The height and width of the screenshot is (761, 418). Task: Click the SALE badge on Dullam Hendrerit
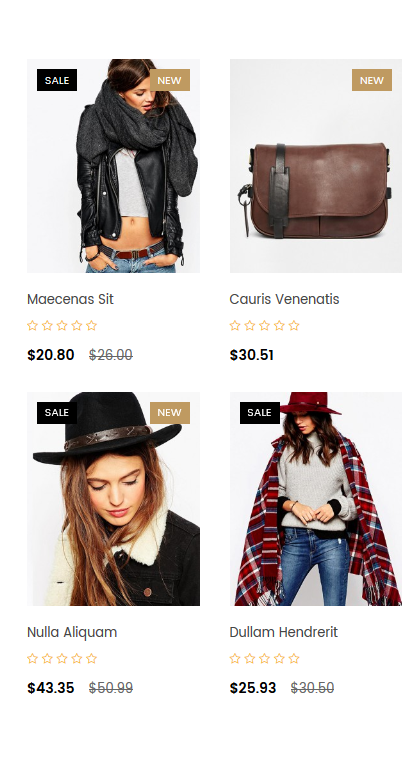click(x=260, y=413)
